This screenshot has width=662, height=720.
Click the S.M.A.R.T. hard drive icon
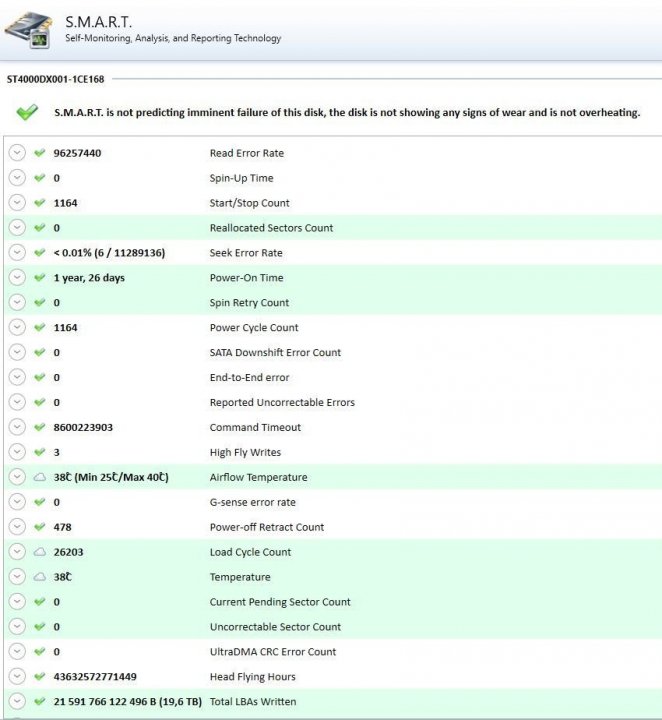click(28, 28)
